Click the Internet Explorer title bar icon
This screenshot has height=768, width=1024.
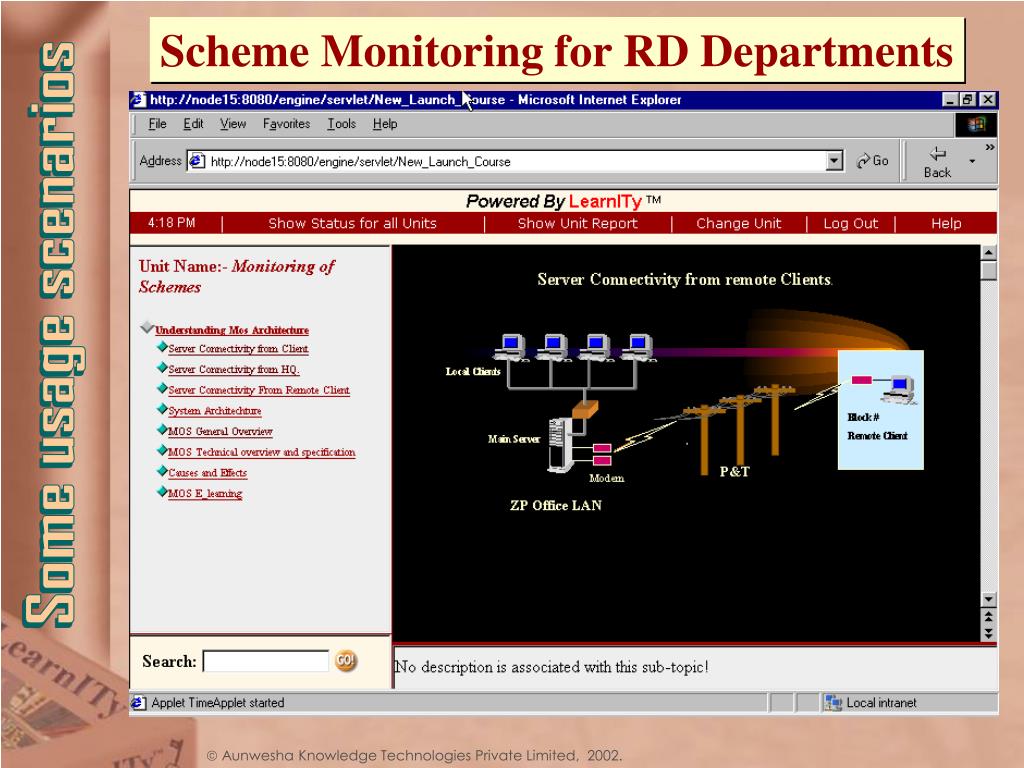pos(138,99)
